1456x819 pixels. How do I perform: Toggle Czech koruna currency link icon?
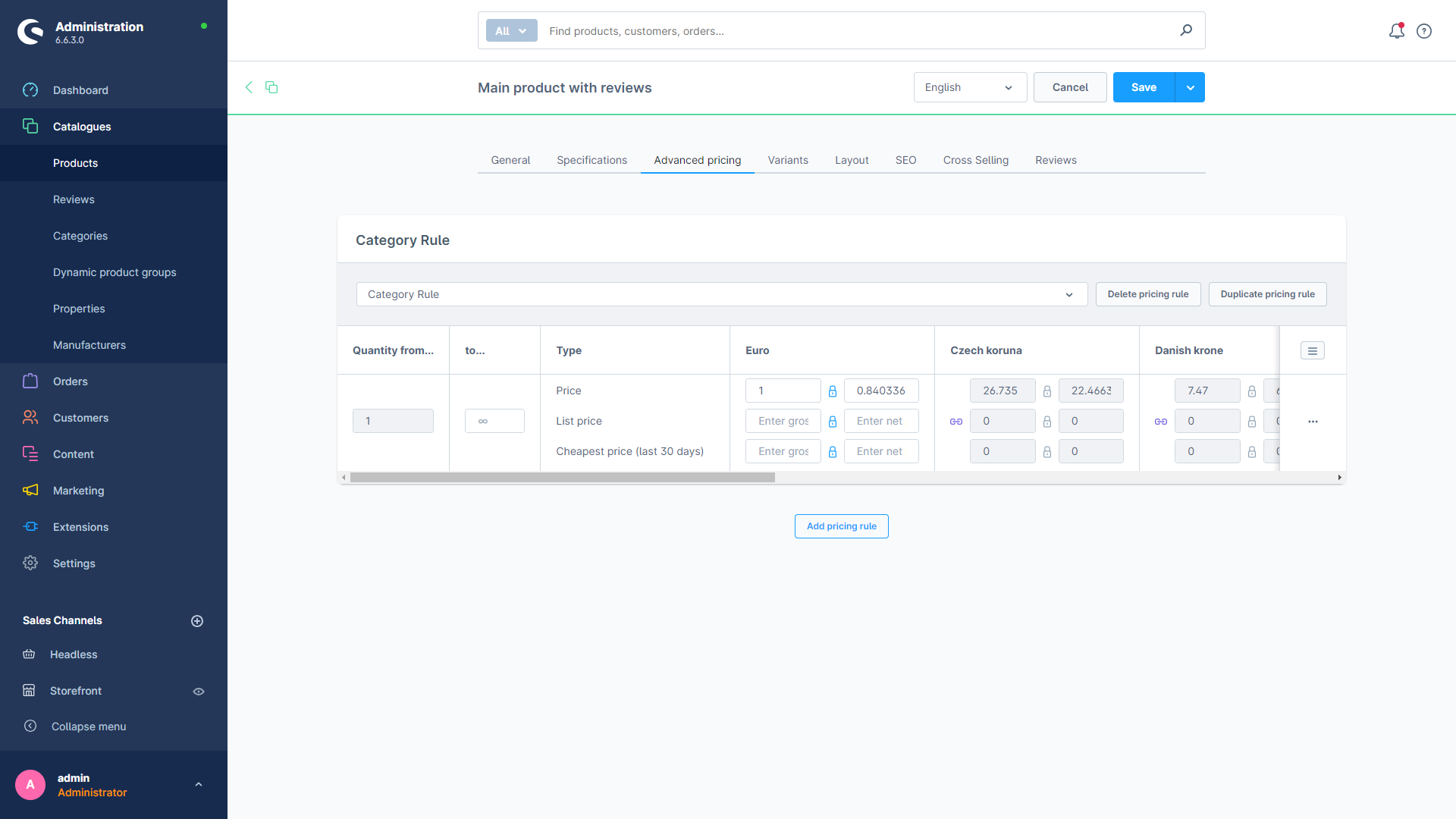[956, 422]
